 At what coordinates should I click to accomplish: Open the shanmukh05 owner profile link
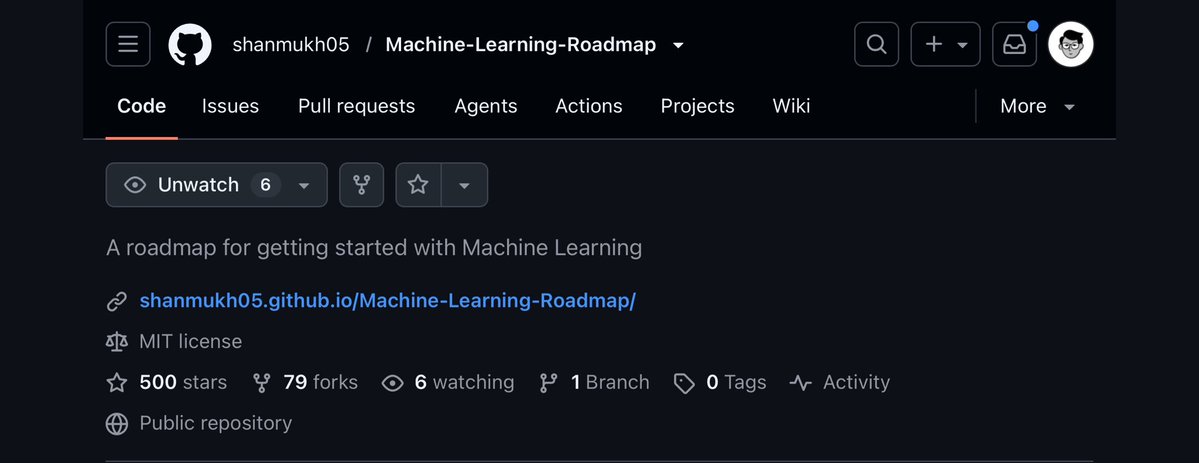[291, 44]
